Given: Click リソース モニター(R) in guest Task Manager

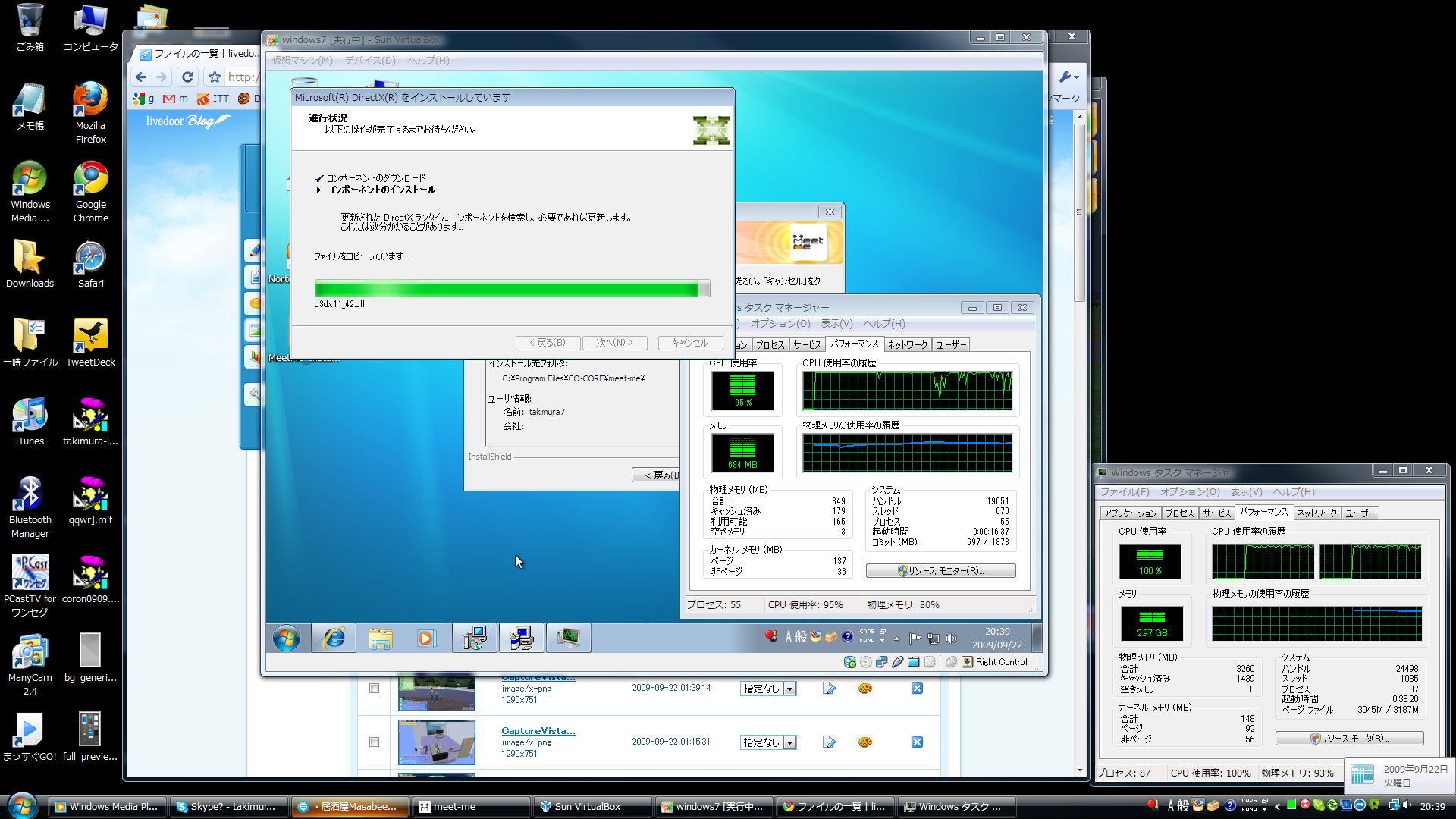Looking at the screenshot, I should [940, 571].
